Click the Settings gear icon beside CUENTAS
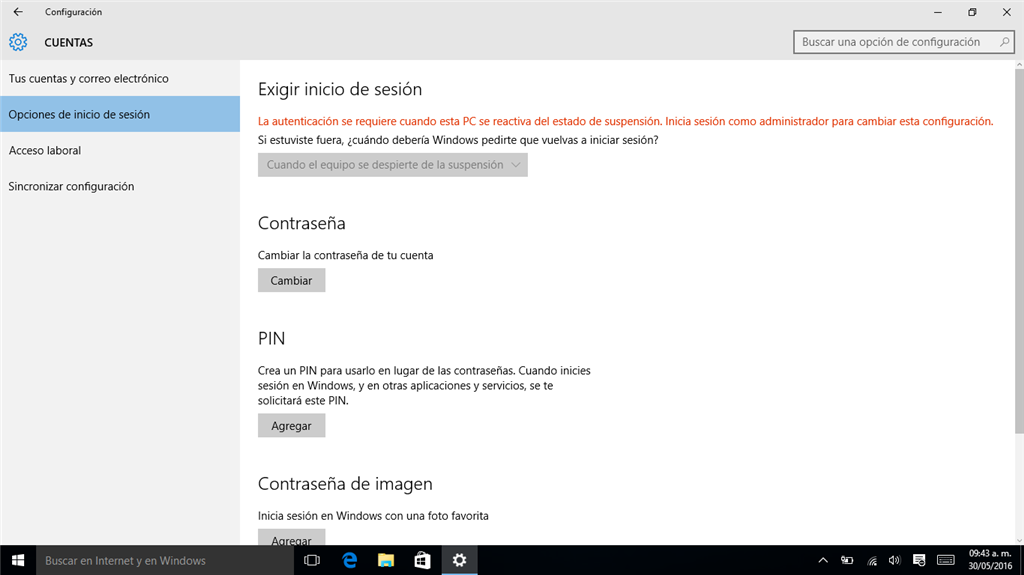Viewport: 1024px width, 575px height. click(18, 42)
